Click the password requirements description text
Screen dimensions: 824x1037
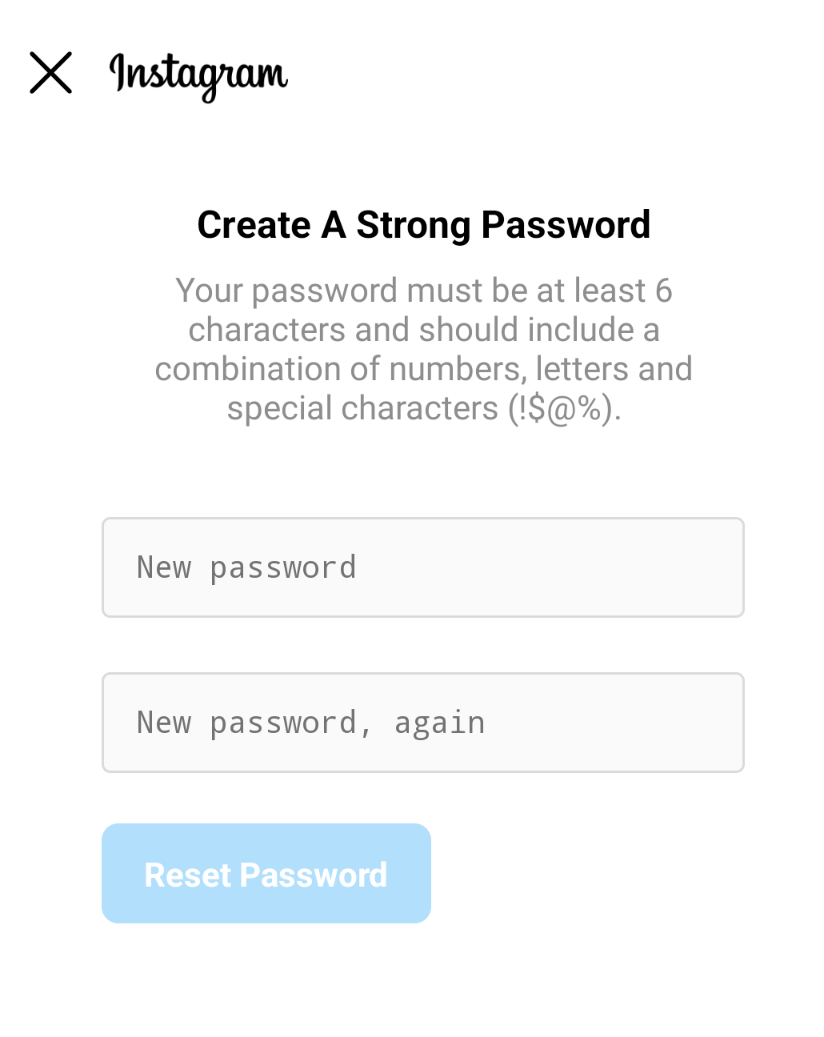[423, 350]
